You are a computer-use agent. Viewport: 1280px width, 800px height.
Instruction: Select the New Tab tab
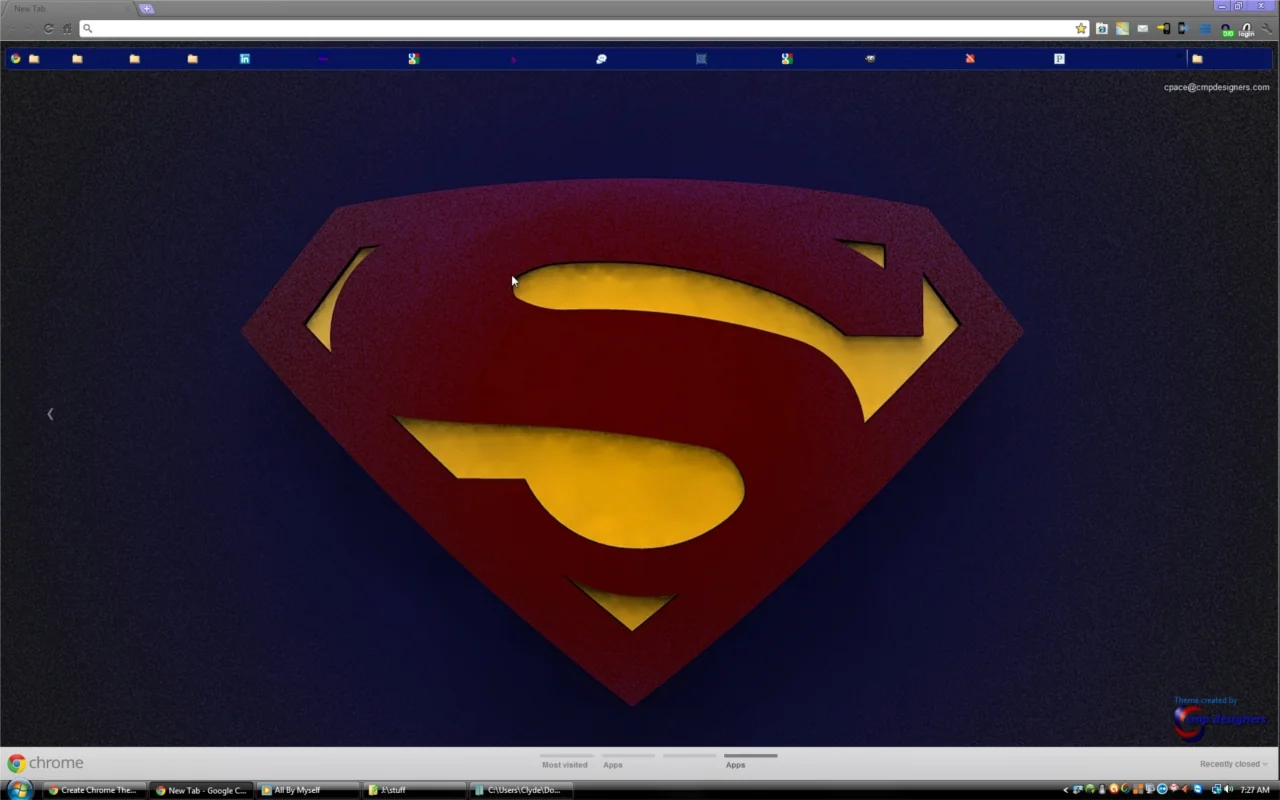[x=68, y=9]
